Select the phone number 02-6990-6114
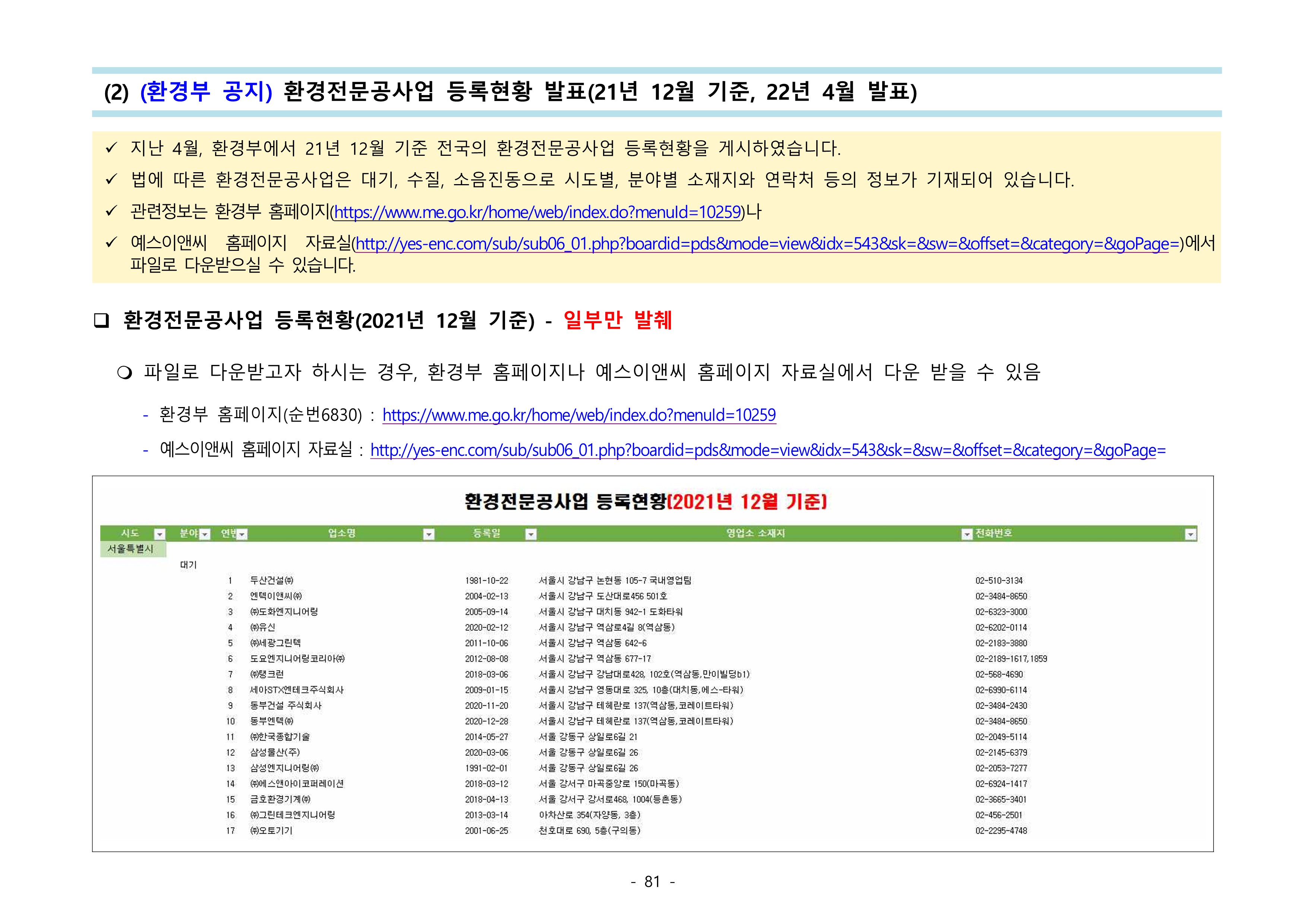This screenshot has width=1306, height=924. (1001, 690)
